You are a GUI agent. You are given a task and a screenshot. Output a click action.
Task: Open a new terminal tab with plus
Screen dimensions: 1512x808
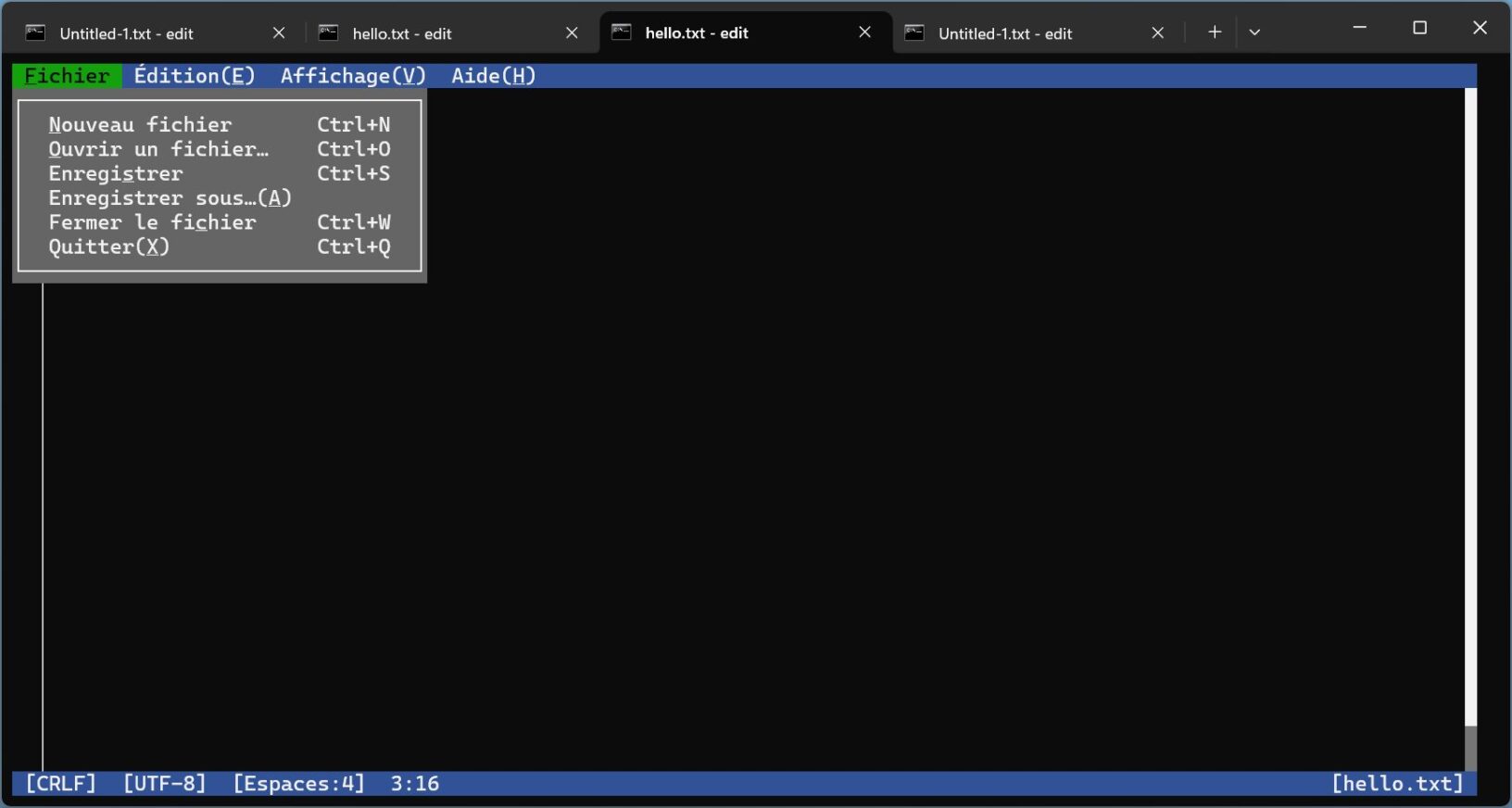pyautogui.click(x=1215, y=32)
